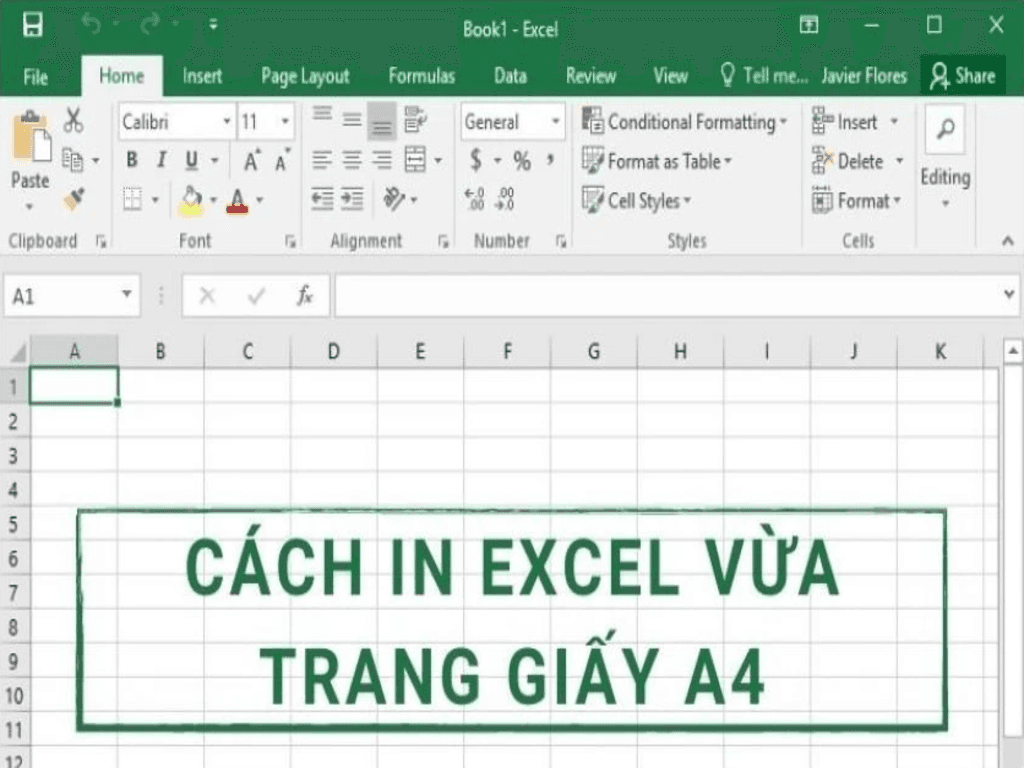The image size is (1024, 768).
Task: Open Cell Styles gallery
Action: (x=640, y=200)
